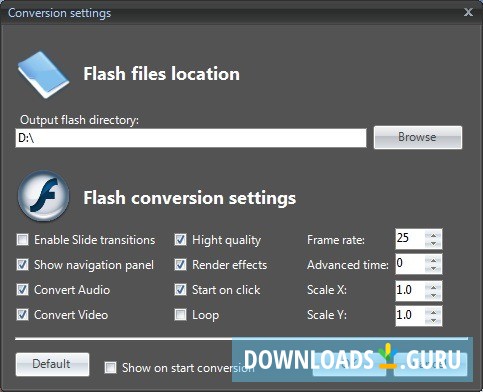The image size is (483, 392).
Task: Decrease Scale Y with down arrow
Action: pyautogui.click(x=433, y=320)
